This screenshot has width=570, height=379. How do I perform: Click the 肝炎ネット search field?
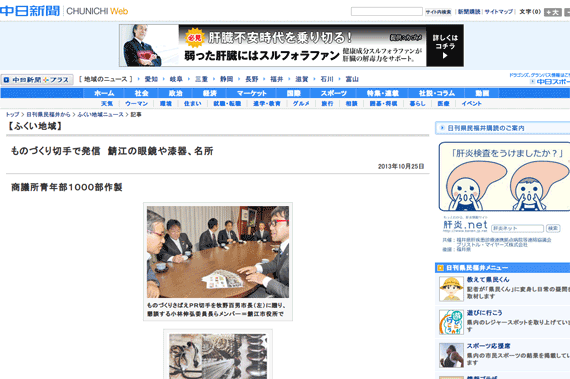tap(517, 228)
